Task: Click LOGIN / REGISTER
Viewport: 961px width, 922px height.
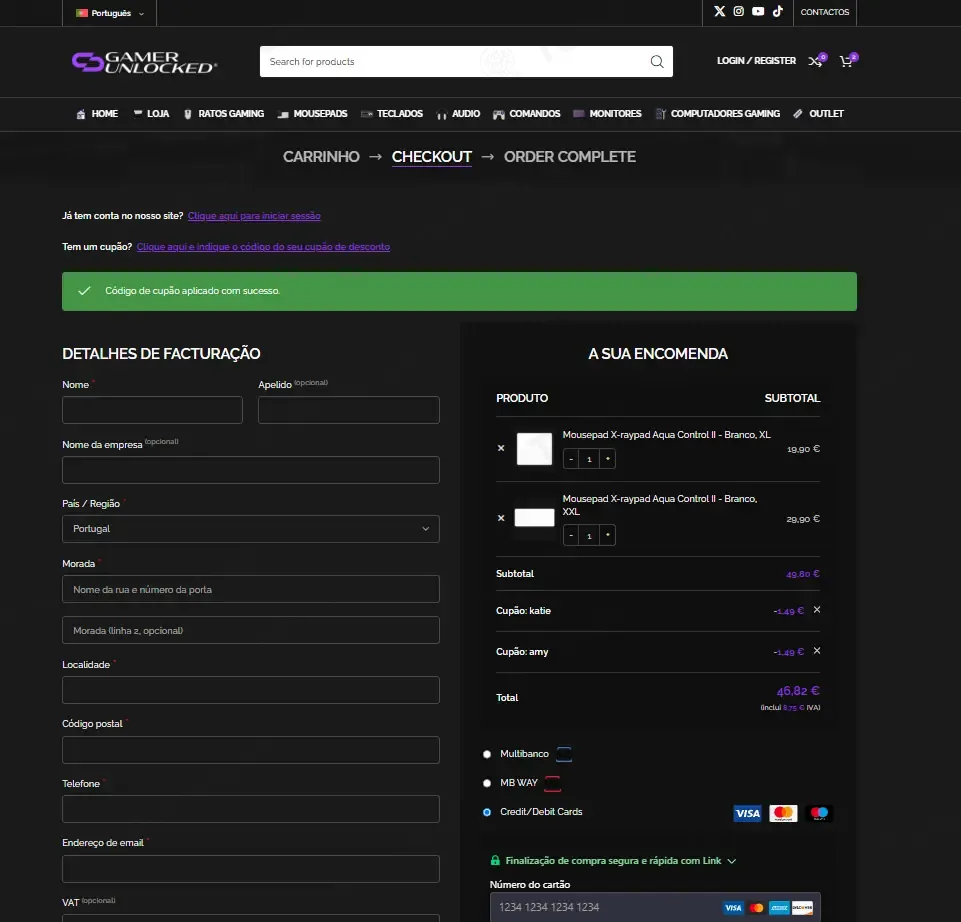Action: click(x=756, y=61)
